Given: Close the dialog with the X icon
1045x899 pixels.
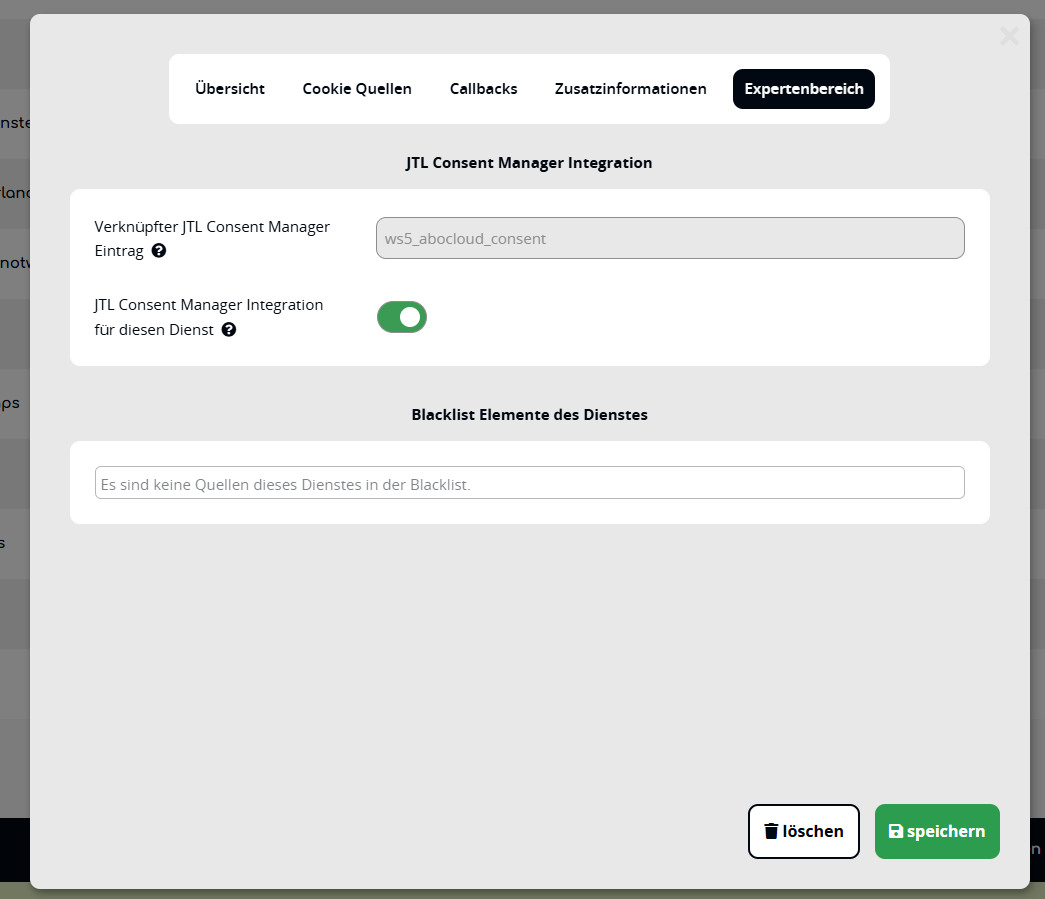Looking at the screenshot, I should [1010, 36].
